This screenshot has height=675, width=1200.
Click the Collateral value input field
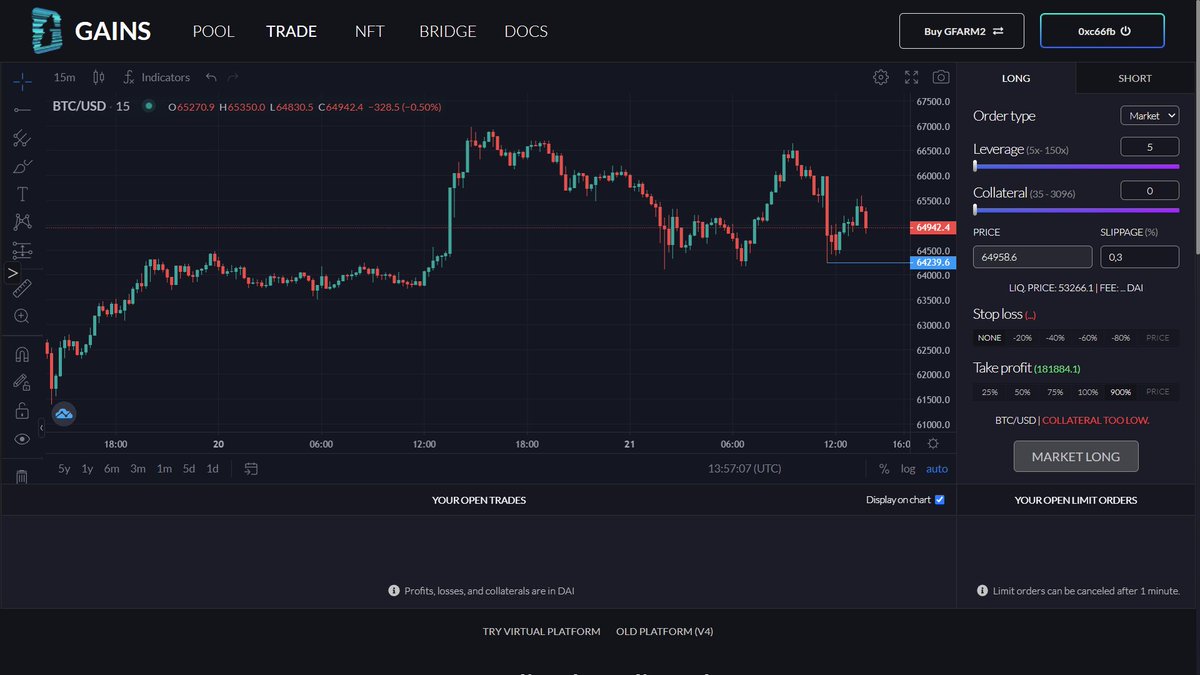click(x=1149, y=190)
